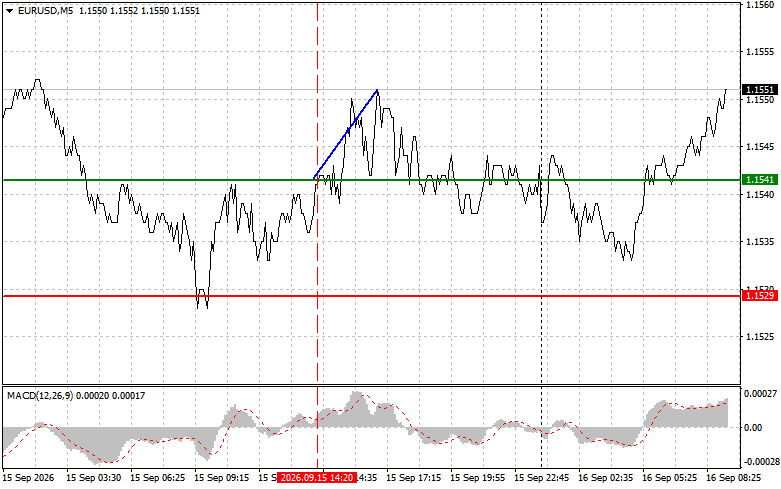Click the red 1.1529 price label
This screenshot has width=781, height=489.
(x=760, y=296)
